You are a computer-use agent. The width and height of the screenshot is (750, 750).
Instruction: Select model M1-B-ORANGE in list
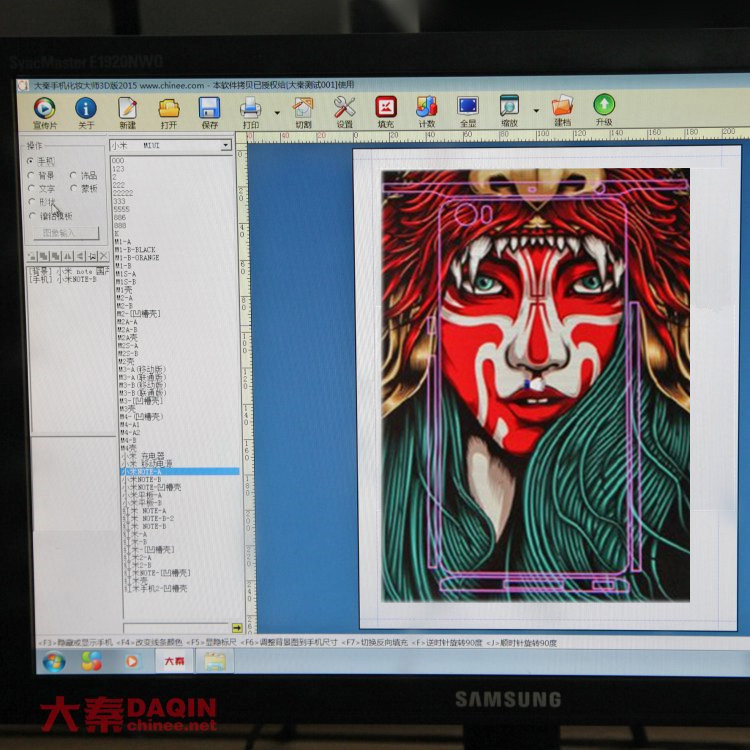[x=137, y=257]
